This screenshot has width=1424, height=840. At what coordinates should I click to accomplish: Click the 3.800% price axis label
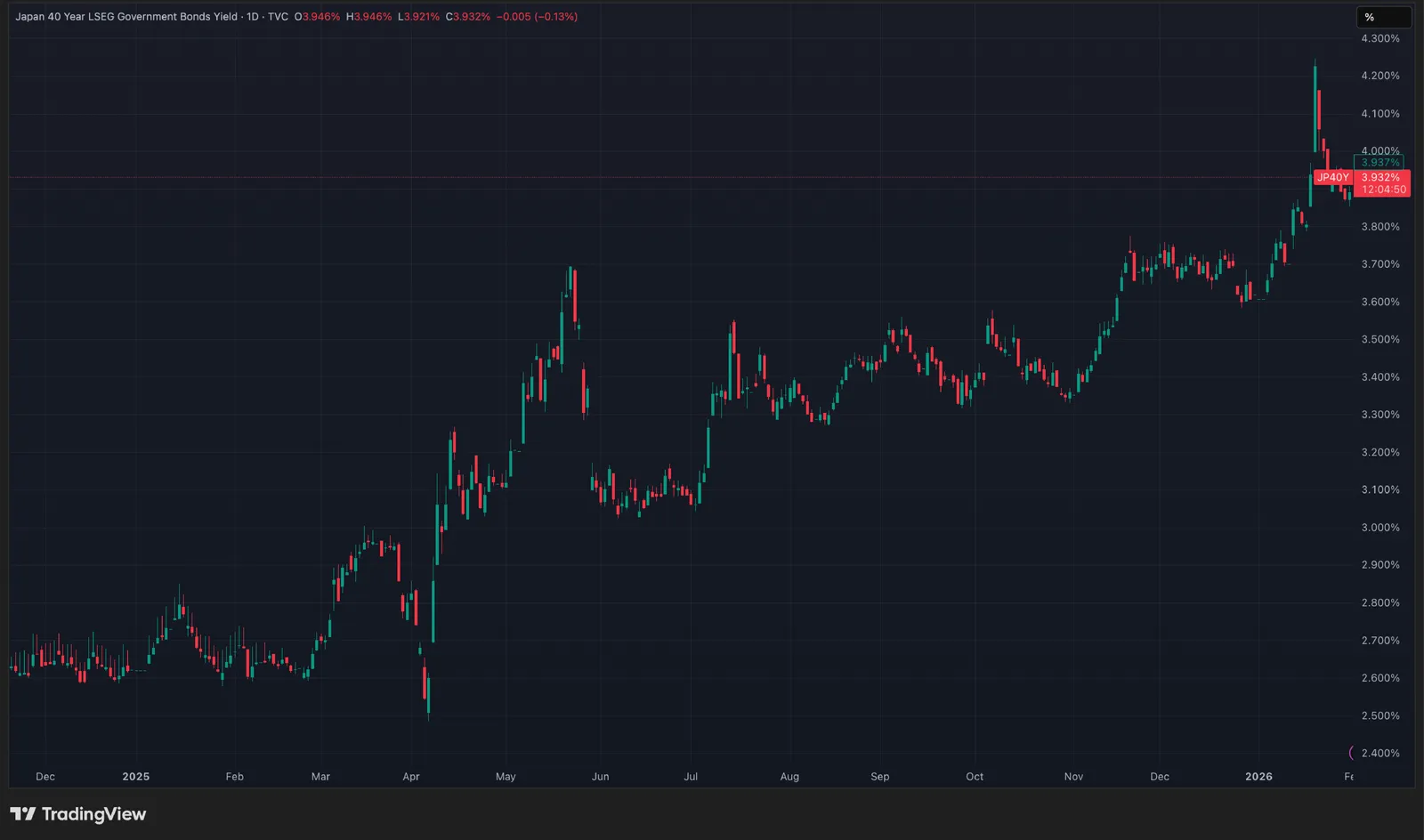1380,227
